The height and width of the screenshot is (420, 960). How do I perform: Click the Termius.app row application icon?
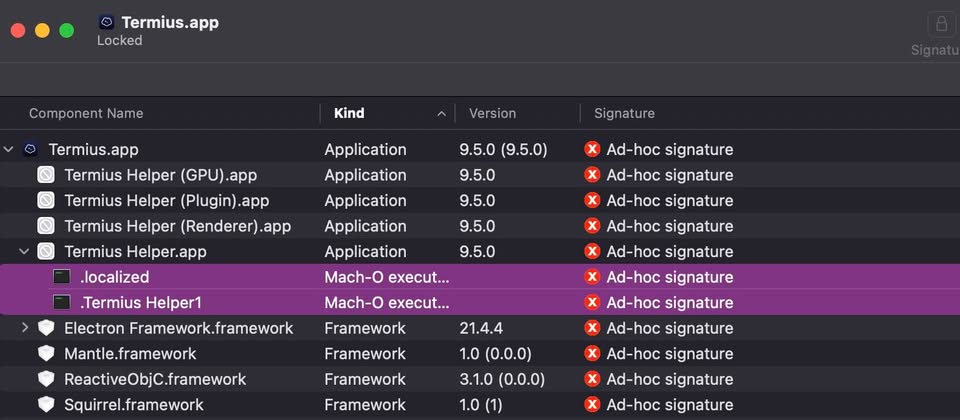coord(30,150)
